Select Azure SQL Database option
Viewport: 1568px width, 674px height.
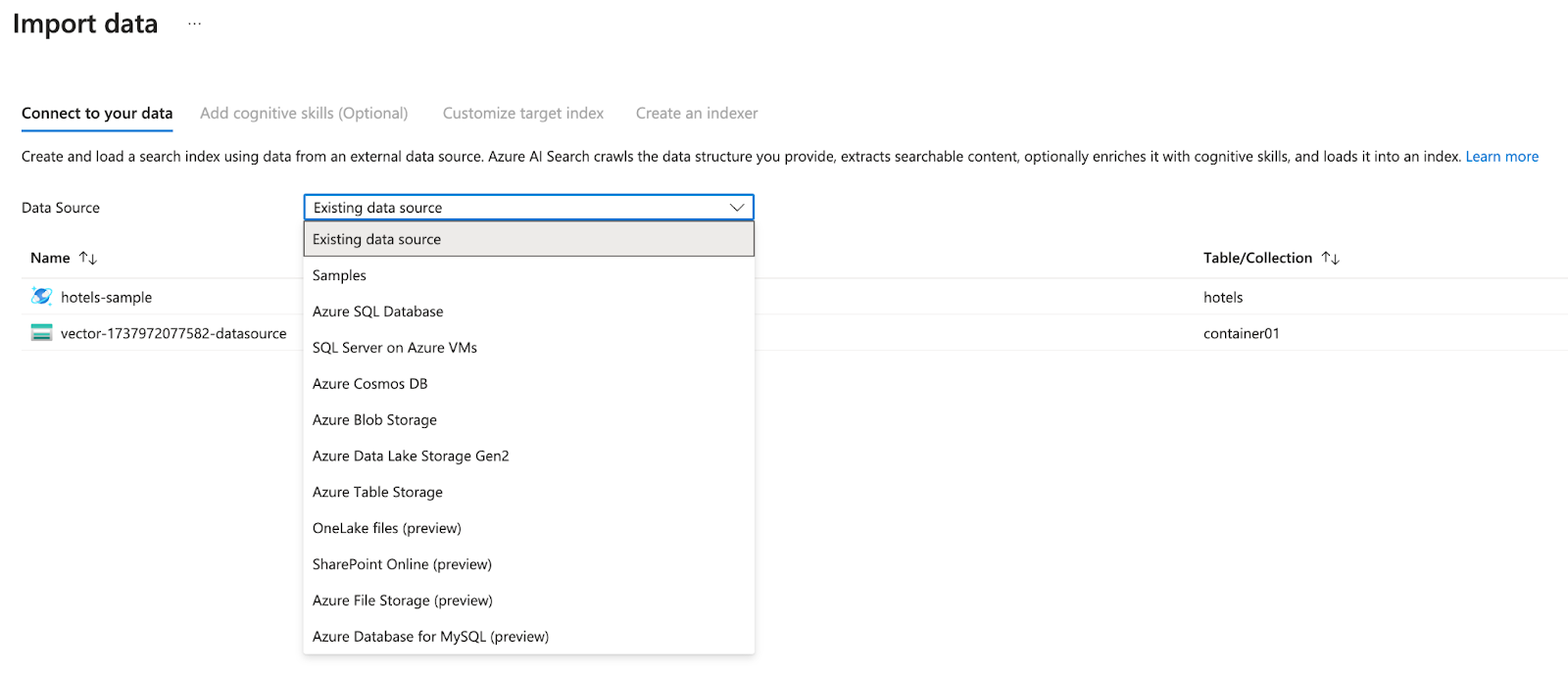point(377,312)
